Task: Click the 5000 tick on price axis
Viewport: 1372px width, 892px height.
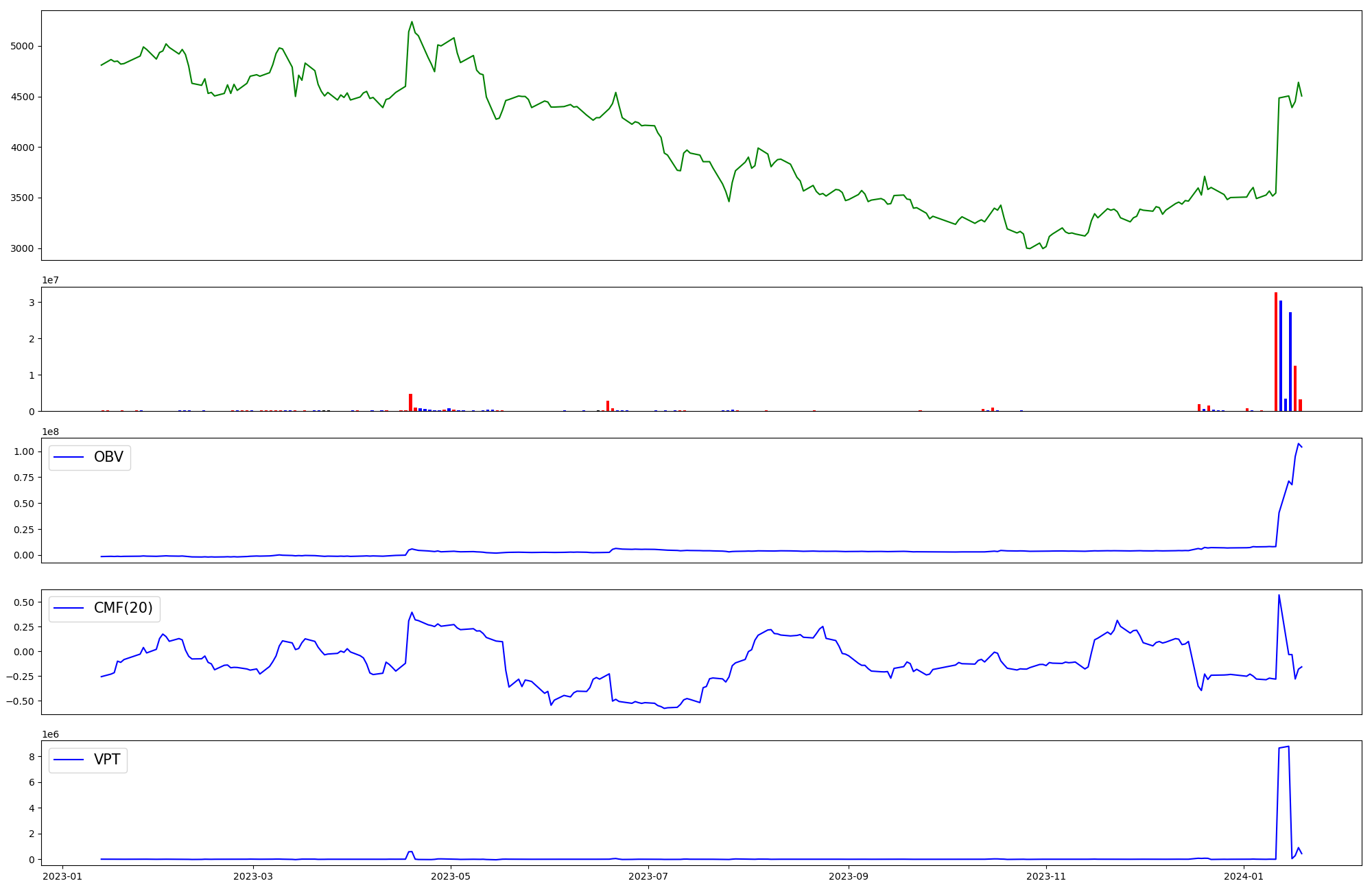Action: pos(22,46)
